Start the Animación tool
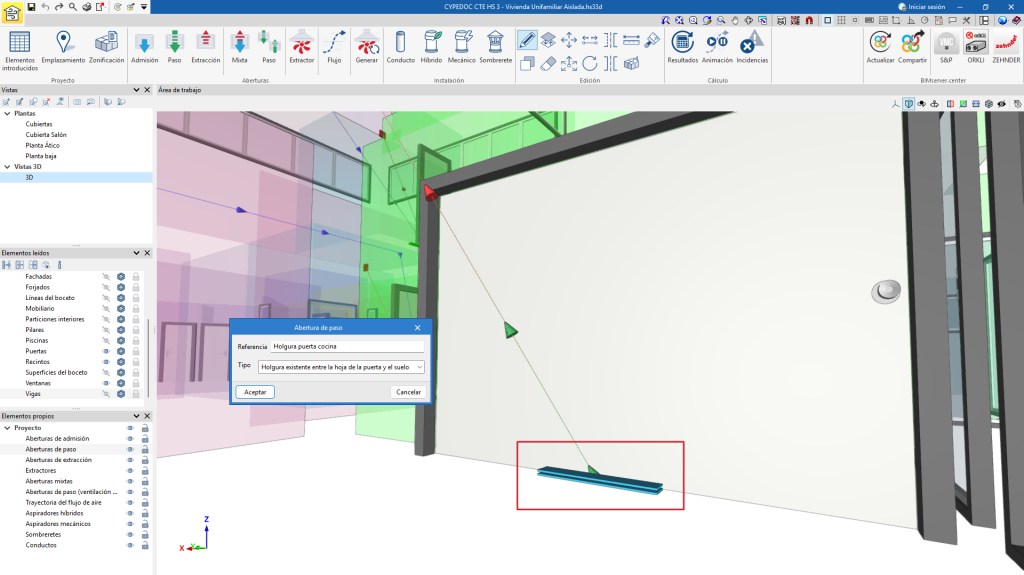 click(717, 47)
